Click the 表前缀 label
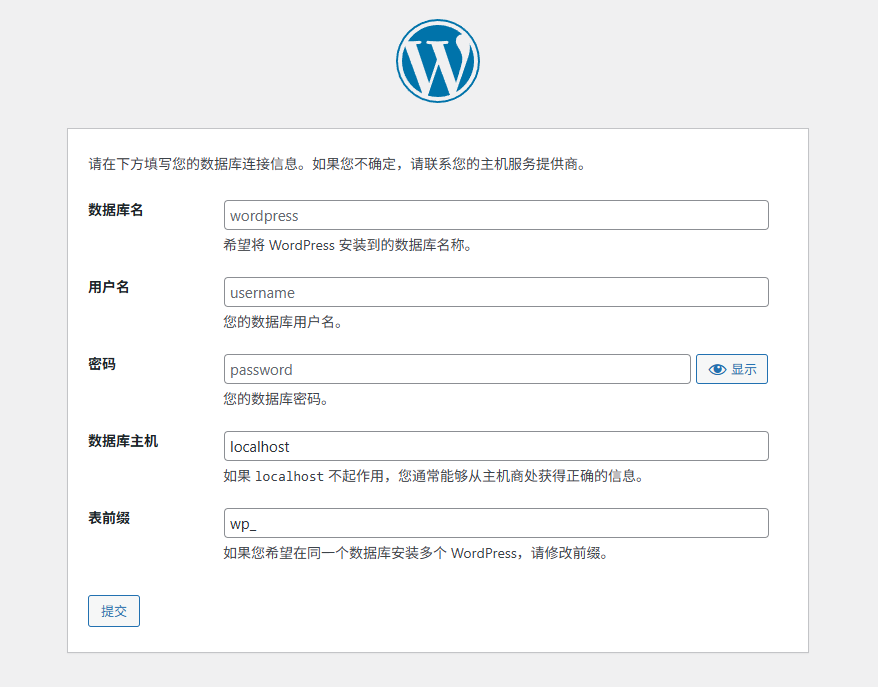This screenshot has height=687, width=878. [109, 518]
